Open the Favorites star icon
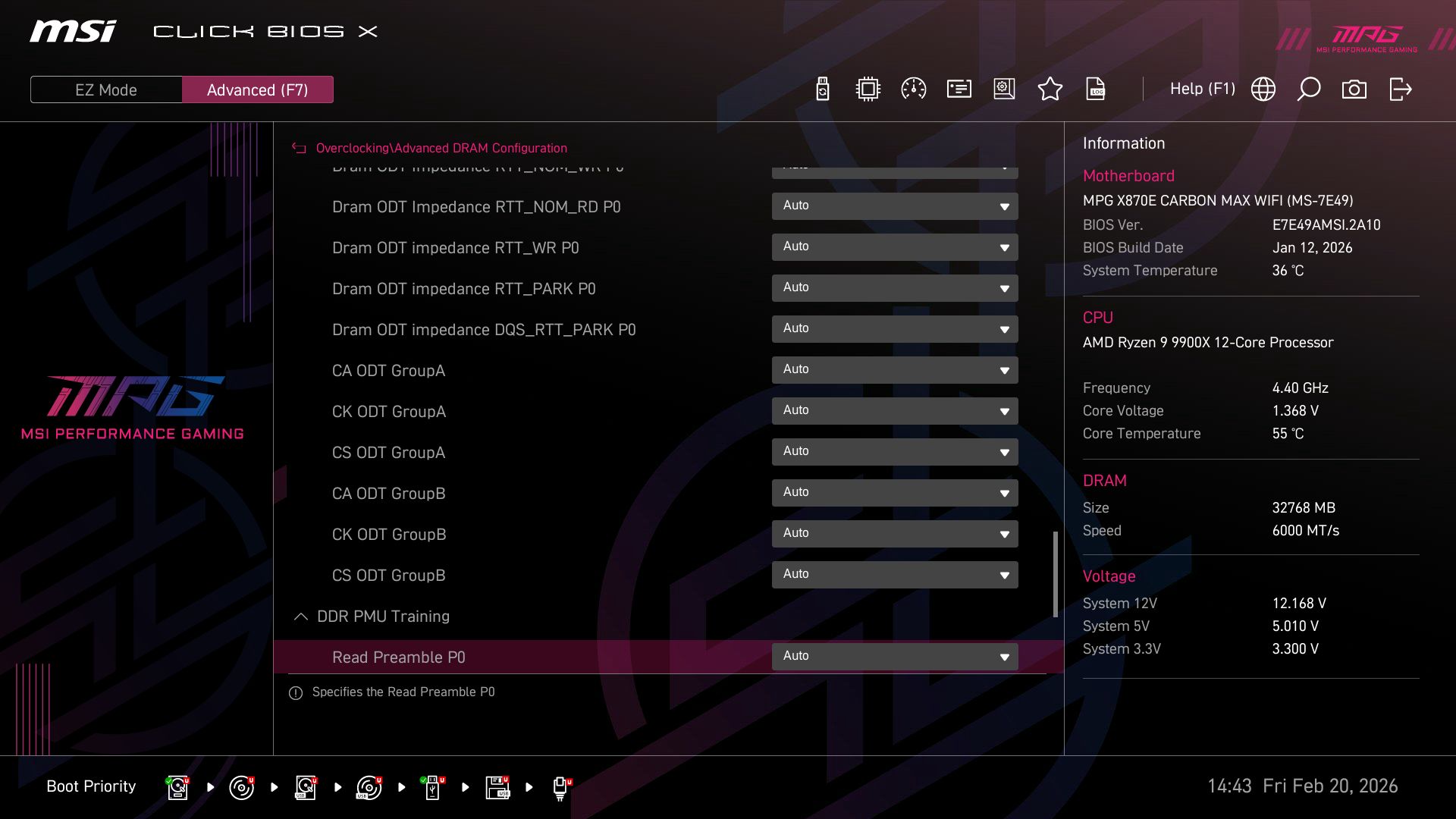Screen dimensions: 1456x819 tap(1050, 89)
